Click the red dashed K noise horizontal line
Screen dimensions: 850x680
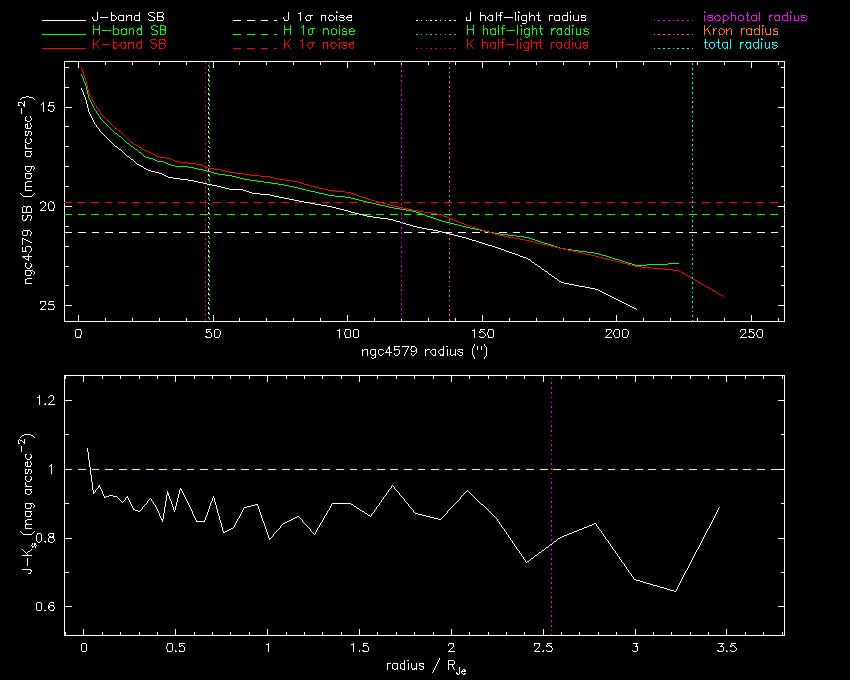tap(600, 203)
